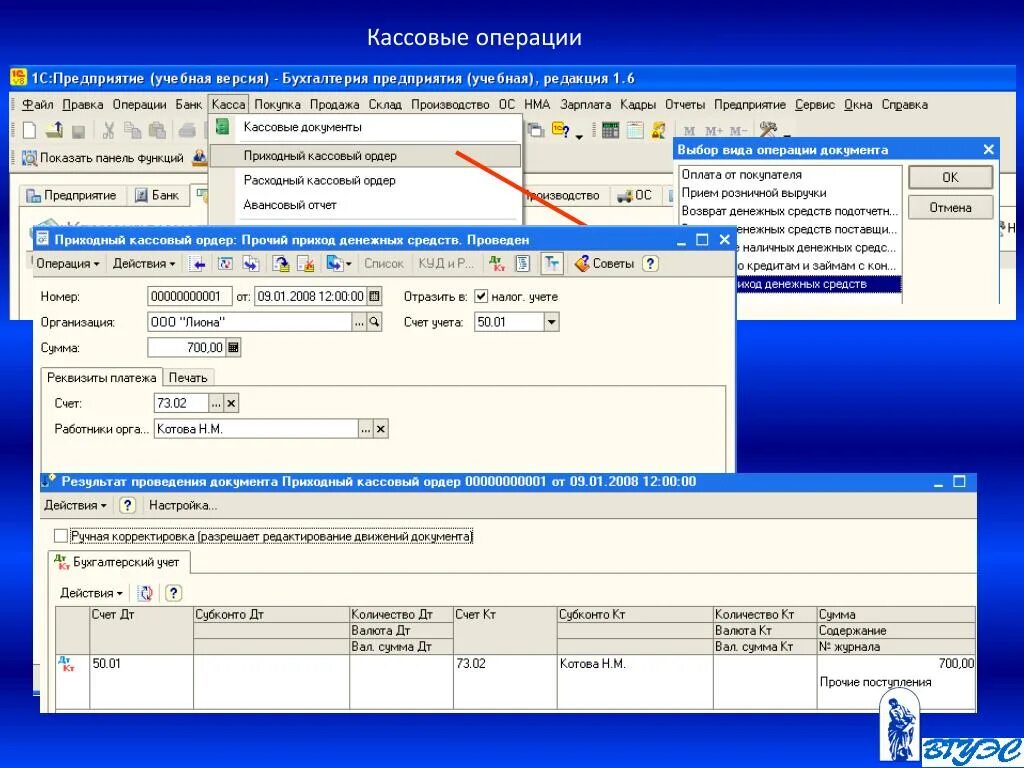Click the document list icon next to Дт/Кт

522,264
